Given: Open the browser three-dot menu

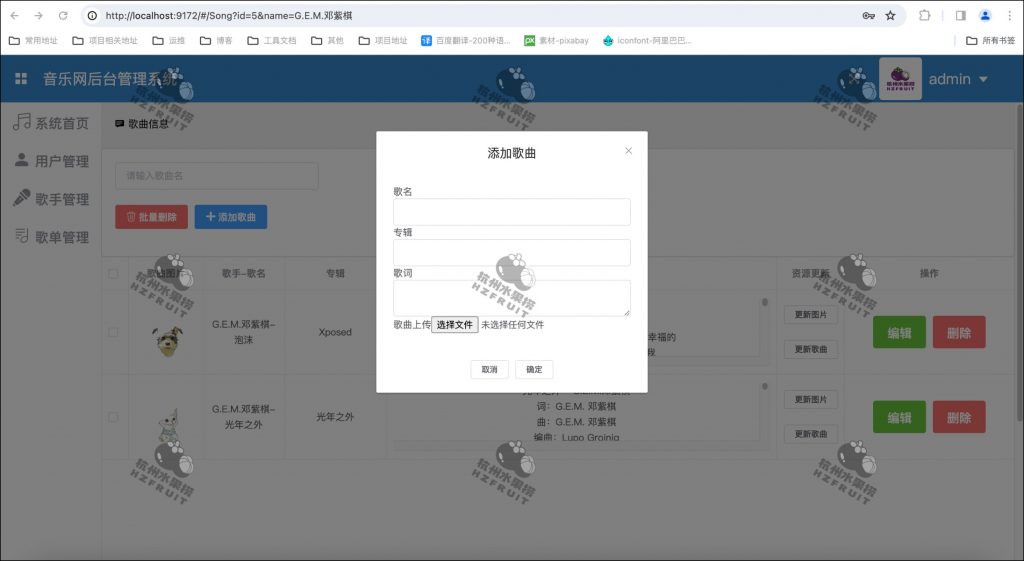Looking at the screenshot, I should [x=1009, y=15].
